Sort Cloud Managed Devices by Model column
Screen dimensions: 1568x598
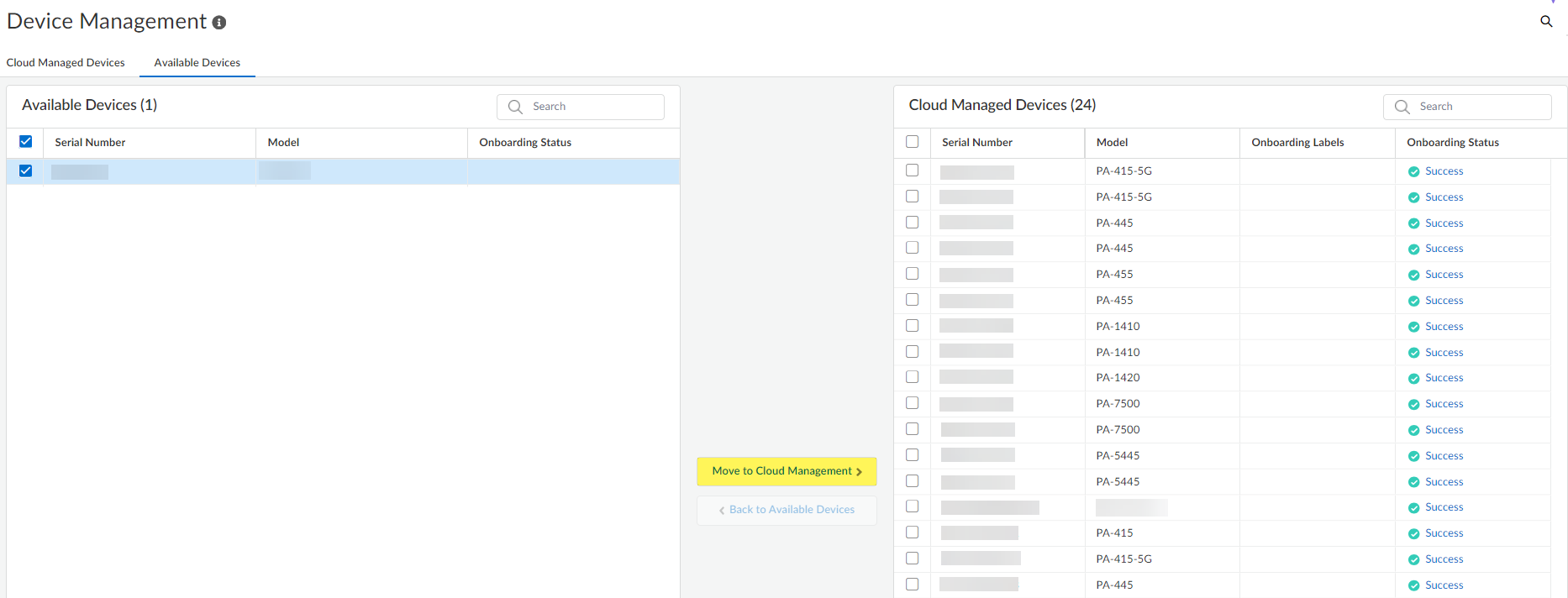pos(1112,143)
